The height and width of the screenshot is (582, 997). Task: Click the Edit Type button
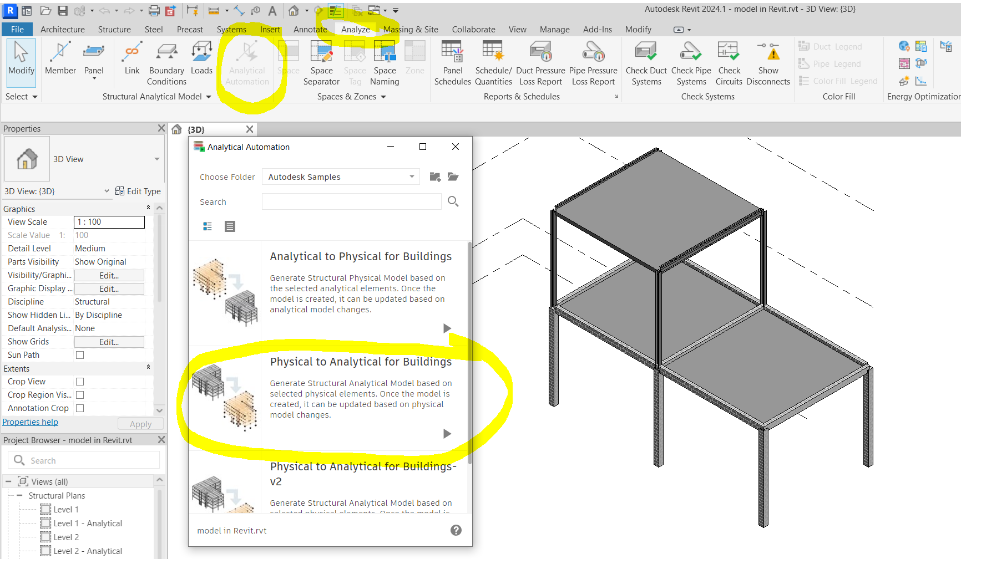[138, 191]
